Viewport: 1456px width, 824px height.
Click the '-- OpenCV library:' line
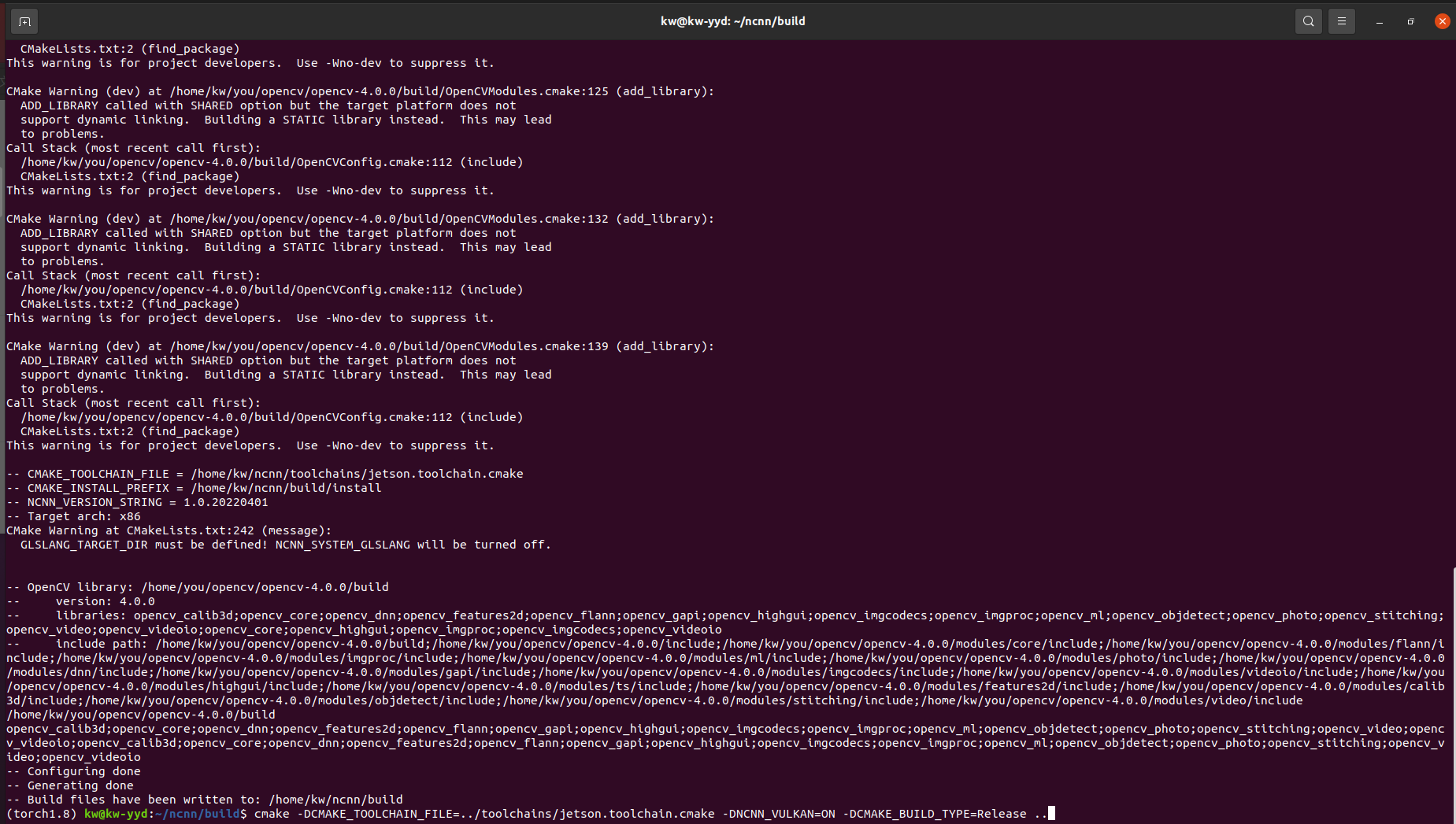coord(198,587)
